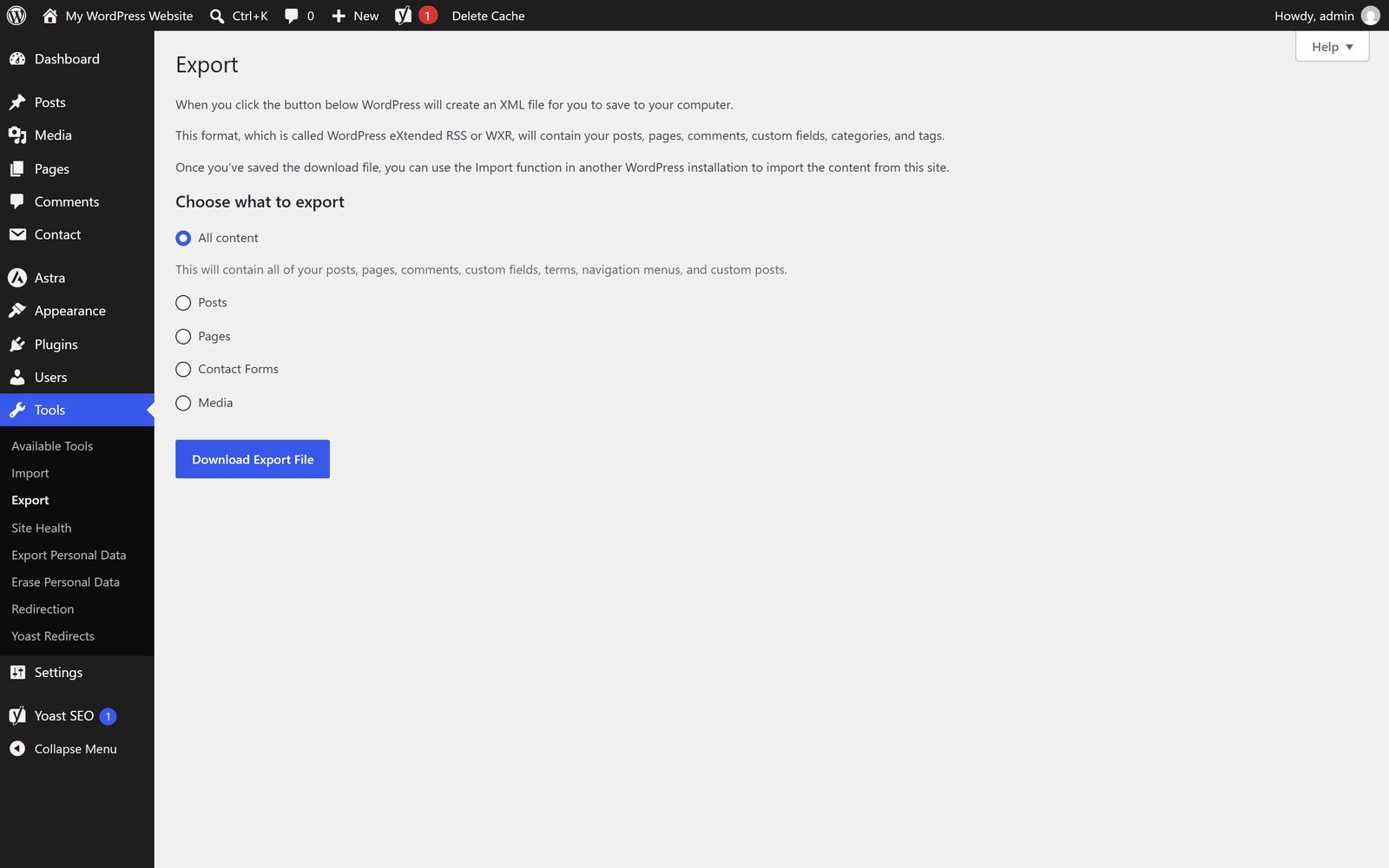1389x868 pixels.
Task: Click the plus New content icon
Action: click(x=339, y=16)
